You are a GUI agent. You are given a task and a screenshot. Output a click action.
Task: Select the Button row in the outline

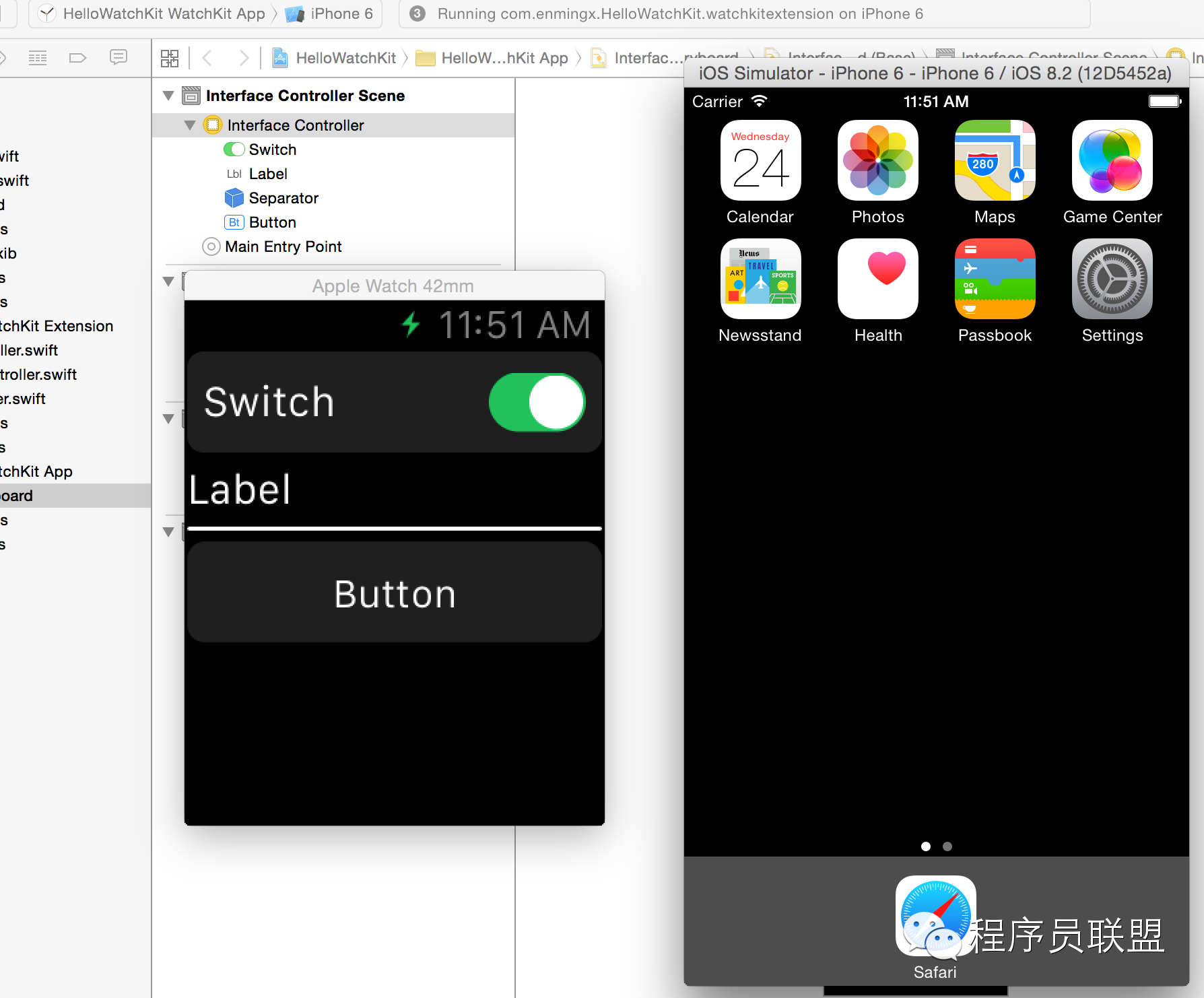click(x=333, y=222)
